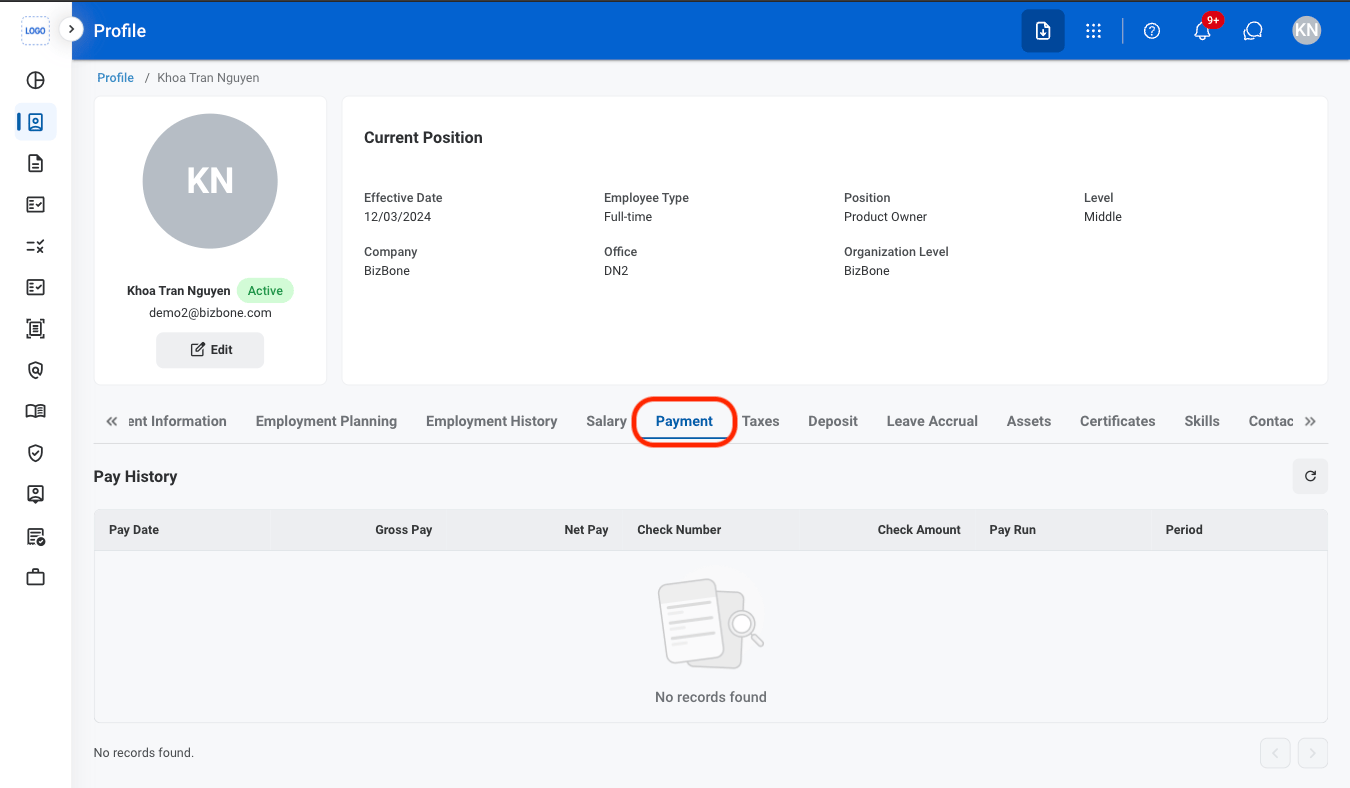Switch to the Employment Planning tab
This screenshot has height=788, width=1350.
tap(326, 421)
